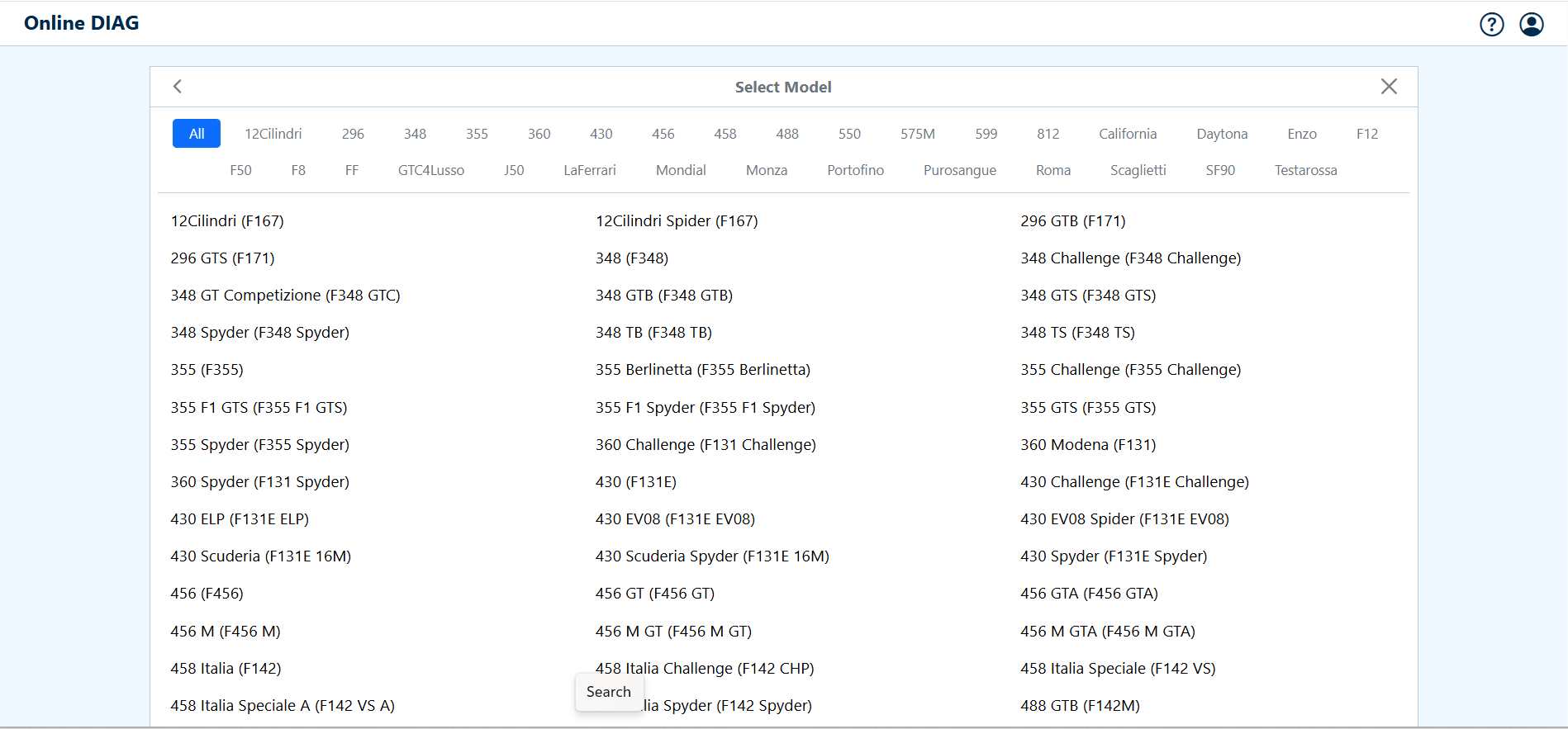Select the 296 GTB (F171) model

click(1072, 221)
